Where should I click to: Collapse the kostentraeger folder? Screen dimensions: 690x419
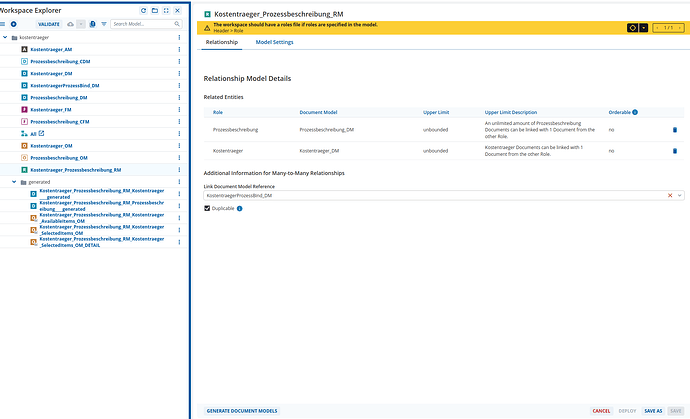[x=5, y=37]
